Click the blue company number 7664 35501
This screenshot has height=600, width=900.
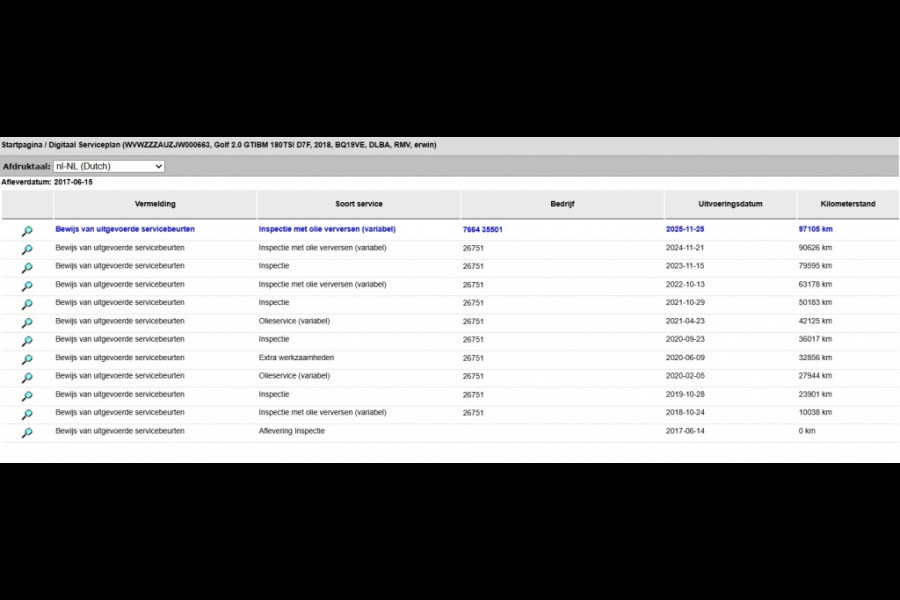tap(483, 229)
